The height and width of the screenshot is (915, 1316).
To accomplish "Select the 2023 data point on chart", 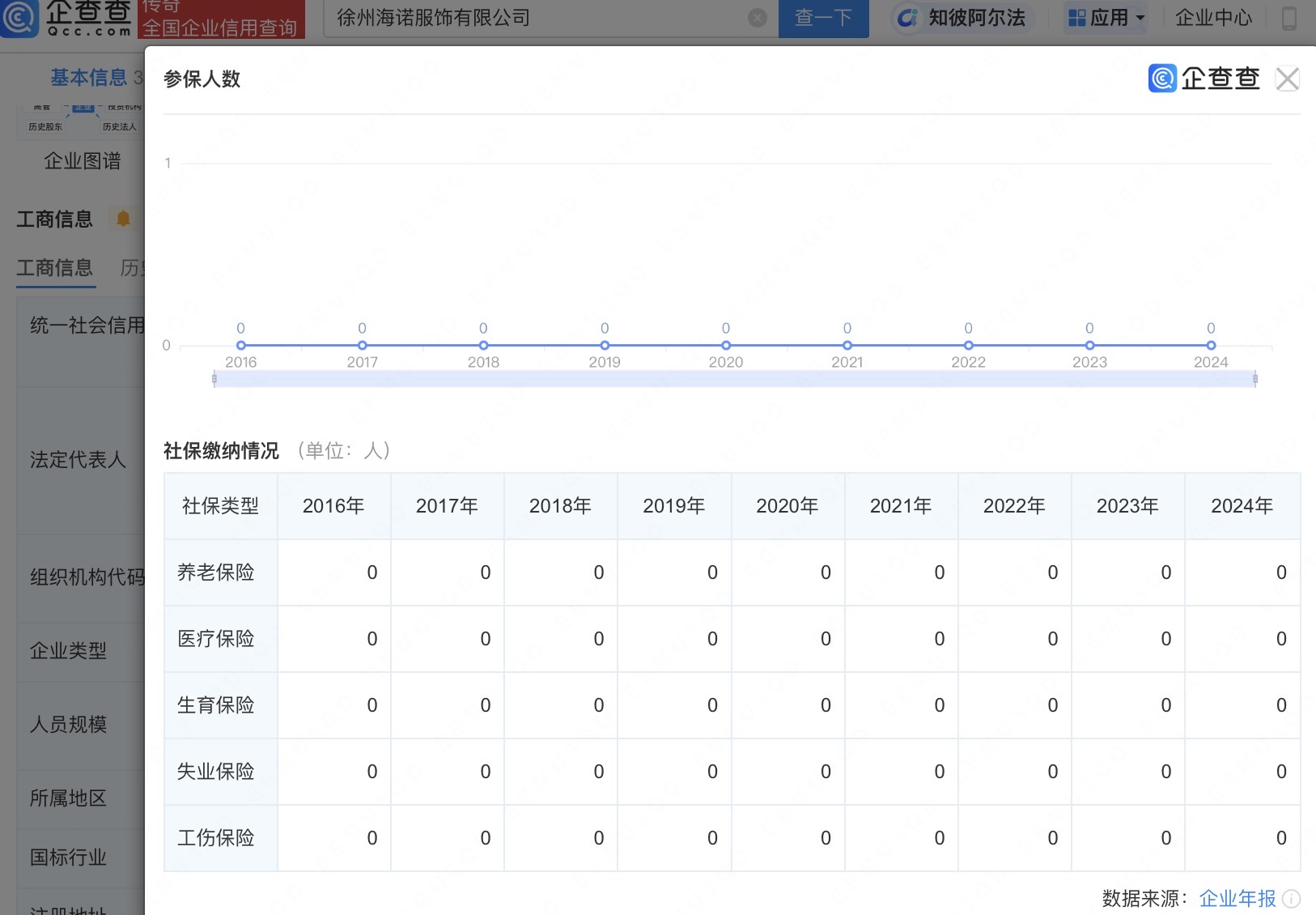I will coord(1089,345).
